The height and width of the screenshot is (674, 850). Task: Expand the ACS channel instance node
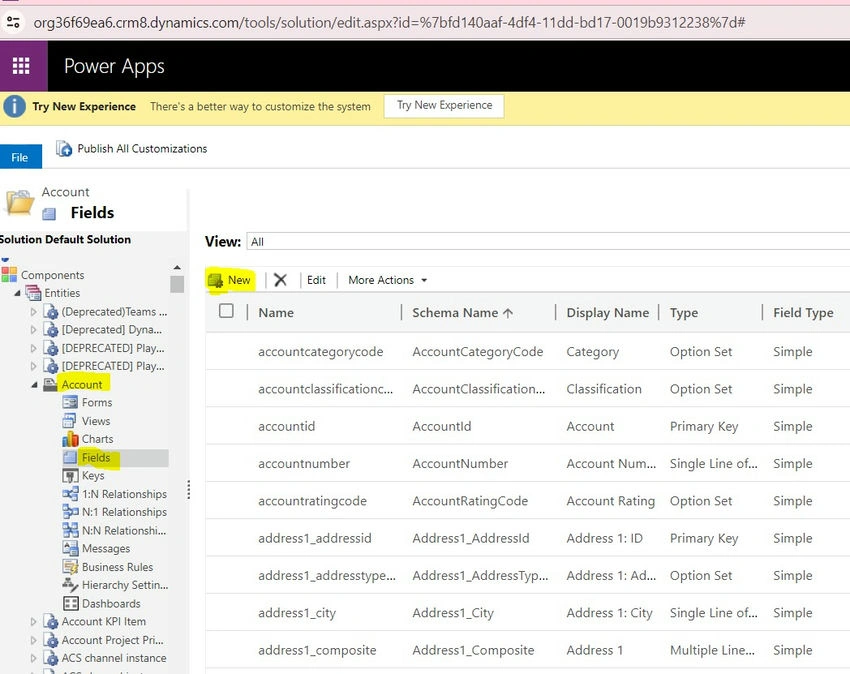click(34, 658)
